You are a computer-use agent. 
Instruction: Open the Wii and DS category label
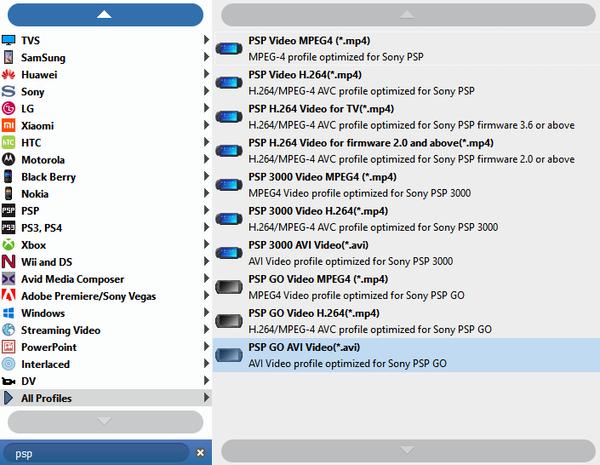pos(47,262)
